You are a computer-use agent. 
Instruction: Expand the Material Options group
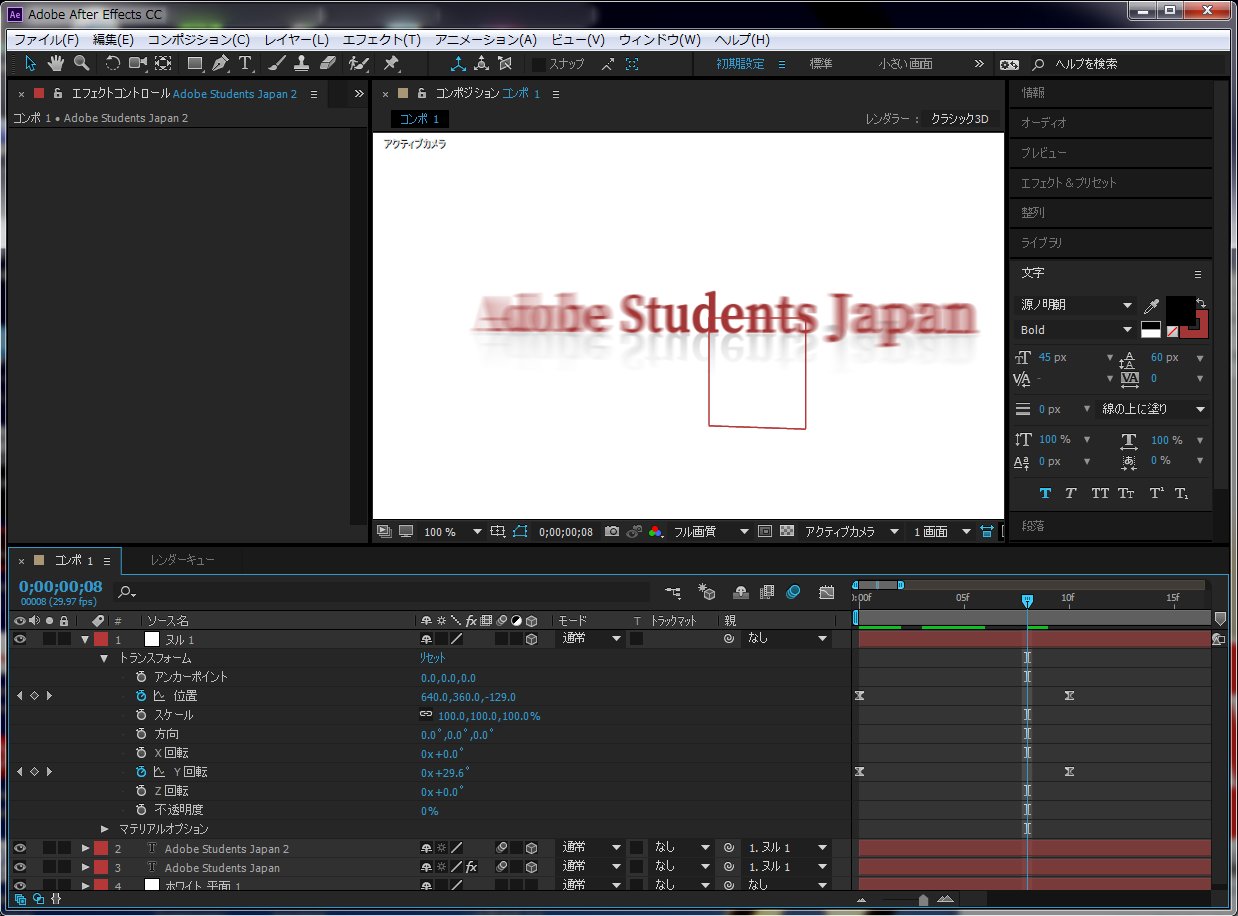[x=105, y=829]
